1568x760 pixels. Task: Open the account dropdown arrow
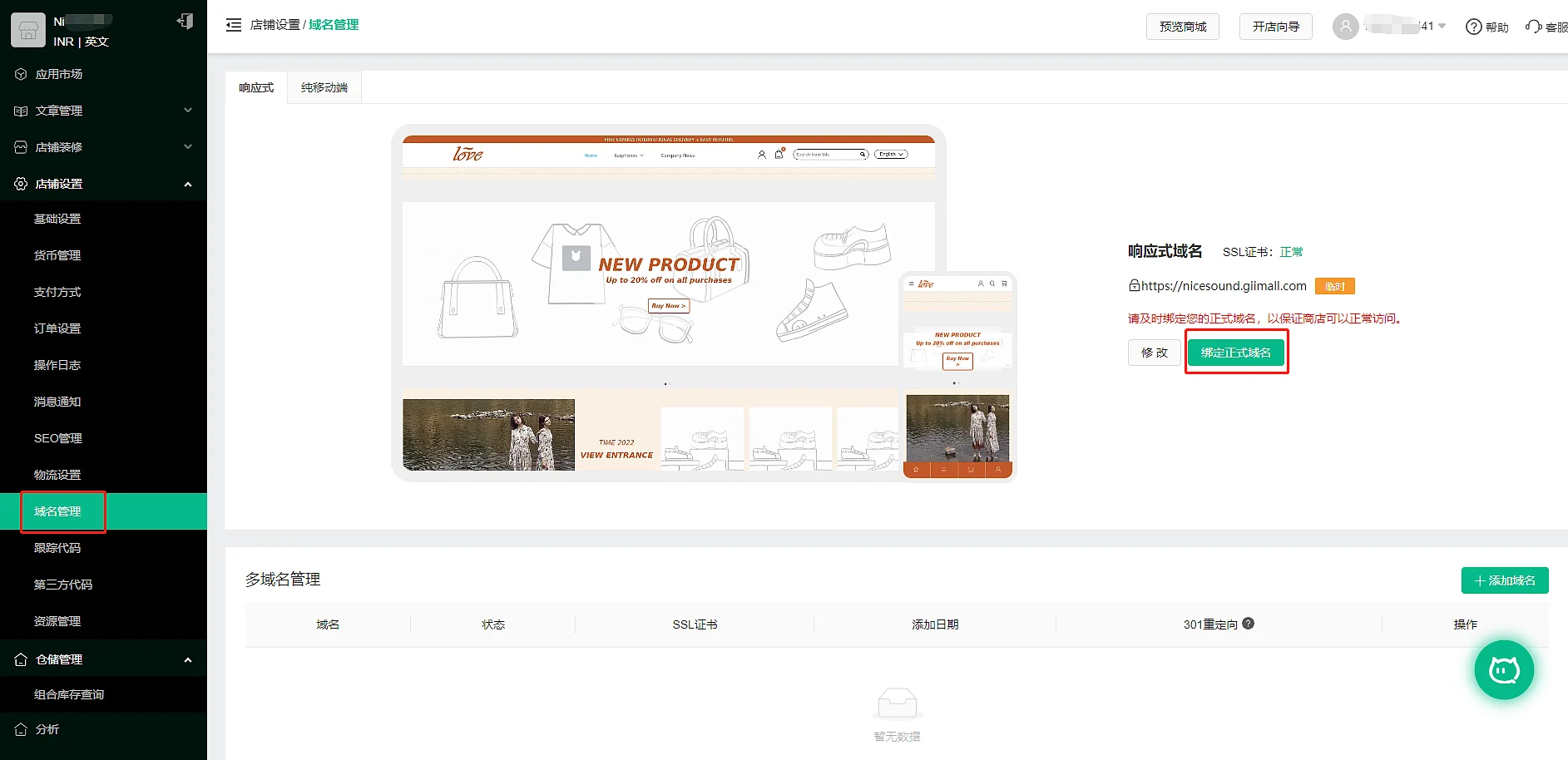click(x=1442, y=27)
